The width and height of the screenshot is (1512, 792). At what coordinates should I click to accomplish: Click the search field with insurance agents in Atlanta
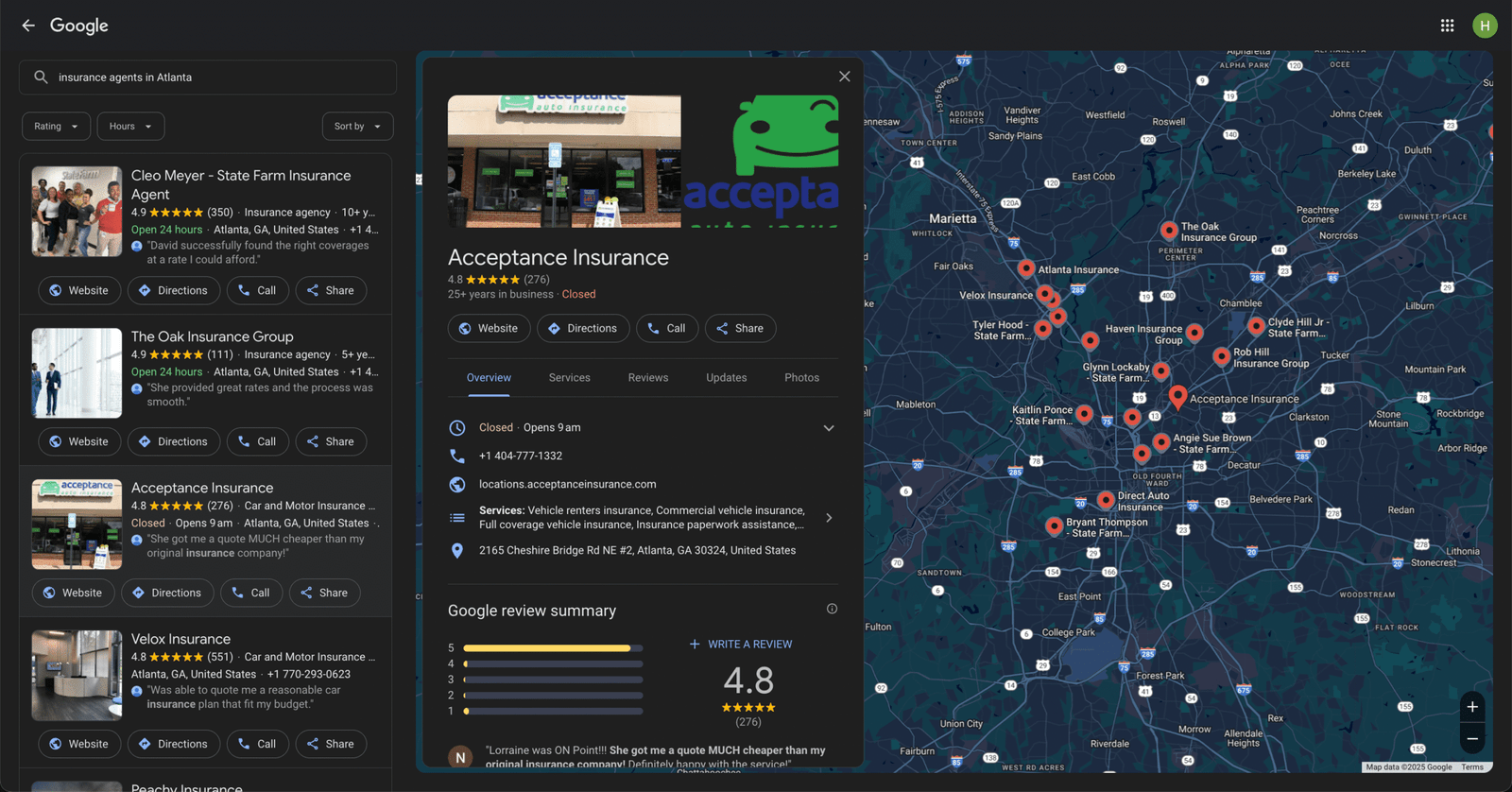point(208,77)
